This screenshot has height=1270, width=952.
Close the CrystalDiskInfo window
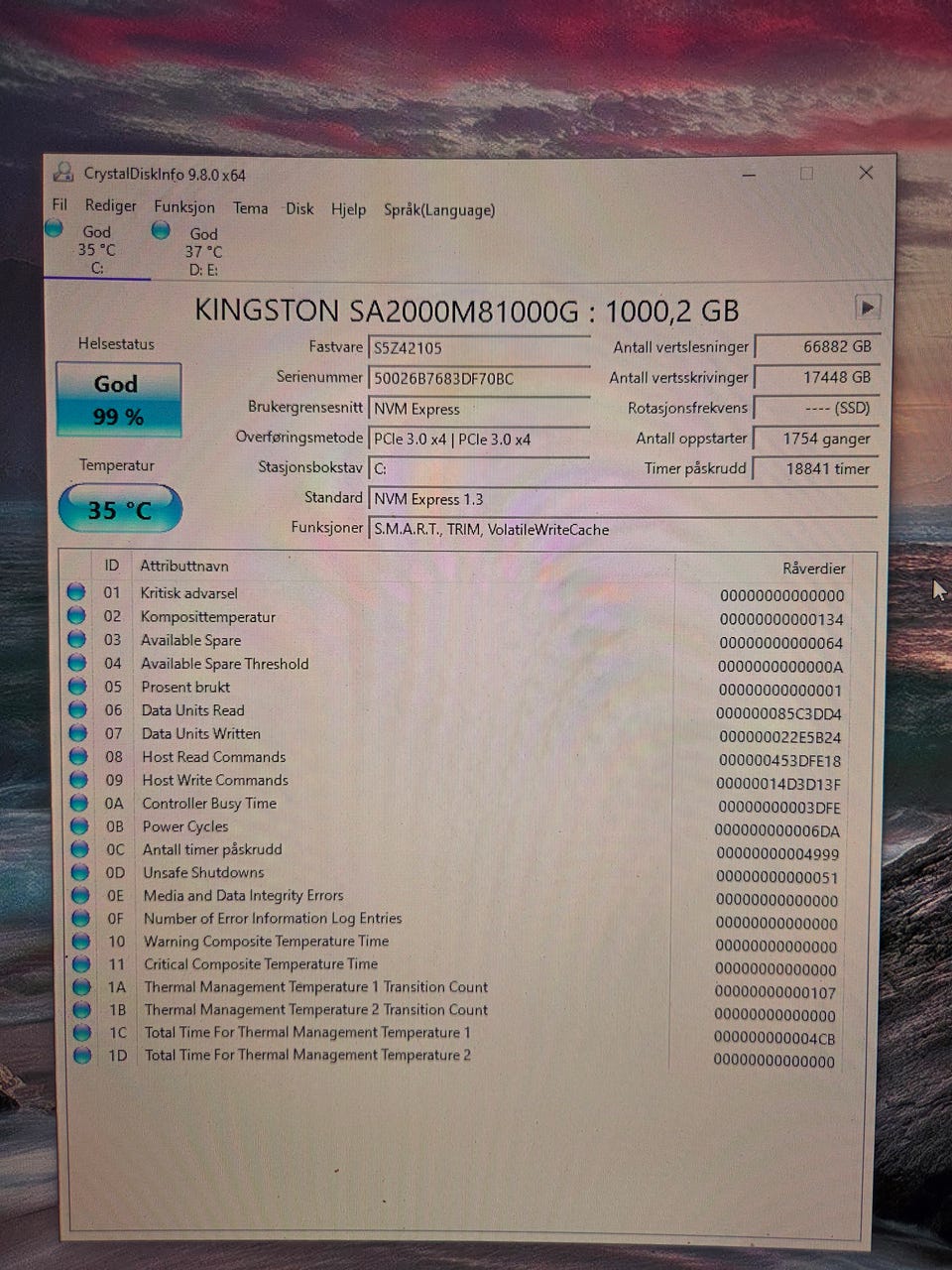click(x=866, y=173)
